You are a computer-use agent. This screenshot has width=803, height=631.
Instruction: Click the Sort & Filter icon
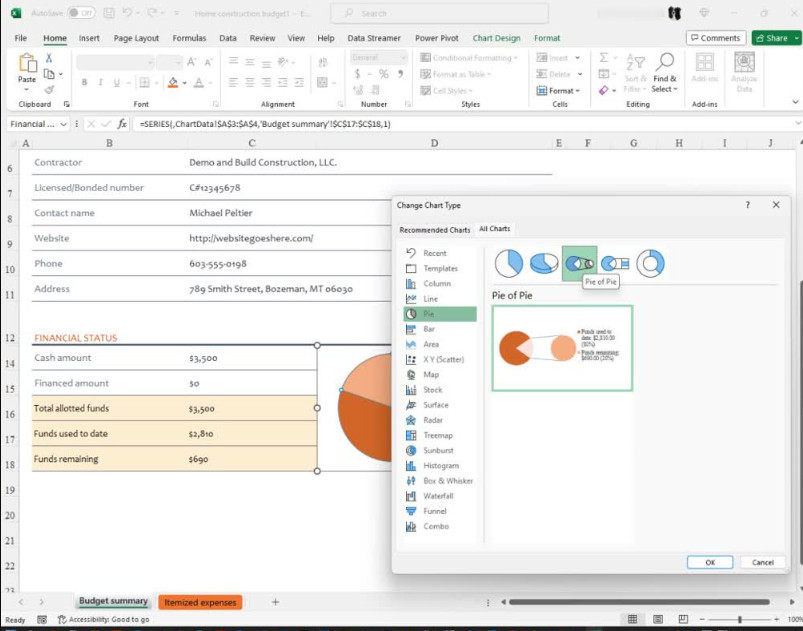click(636, 73)
